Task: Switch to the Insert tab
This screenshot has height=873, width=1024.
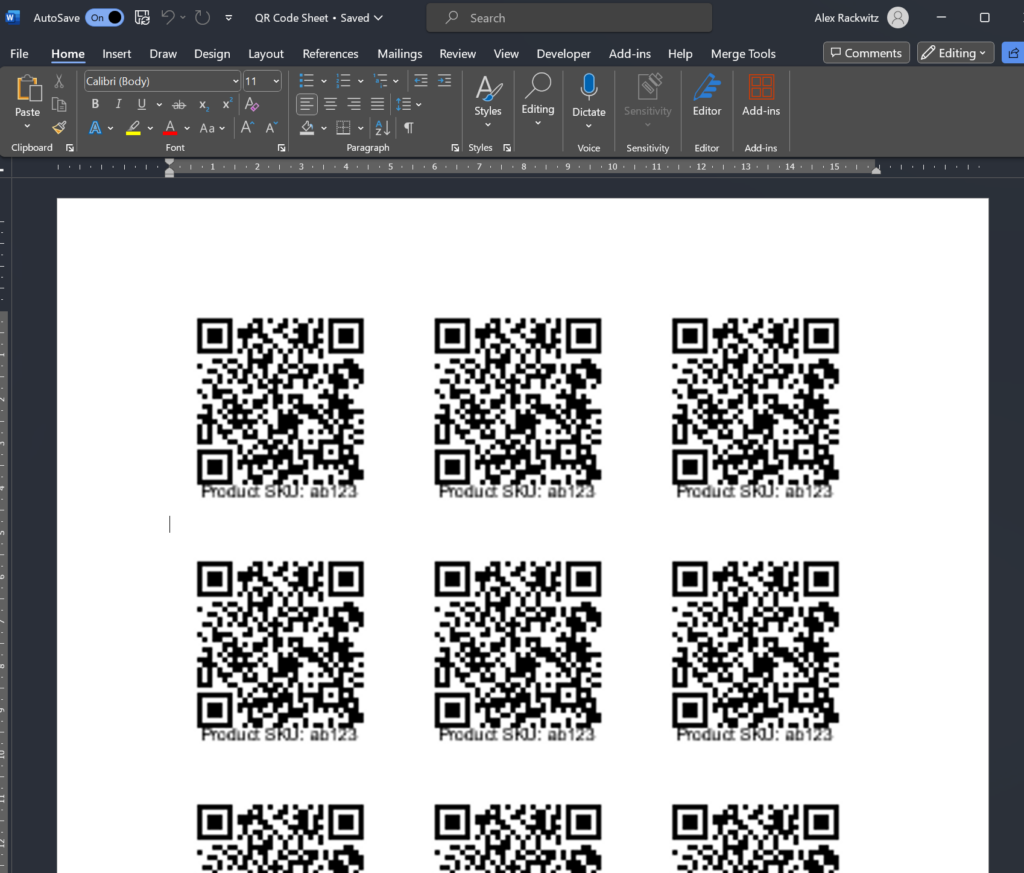Action: click(116, 54)
